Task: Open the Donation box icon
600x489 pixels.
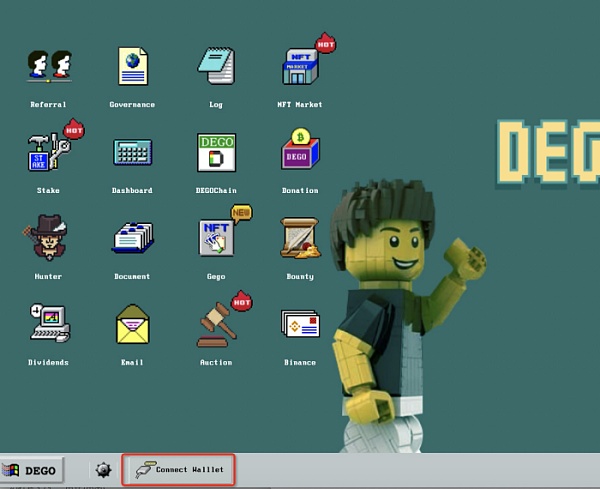Action: coord(299,152)
